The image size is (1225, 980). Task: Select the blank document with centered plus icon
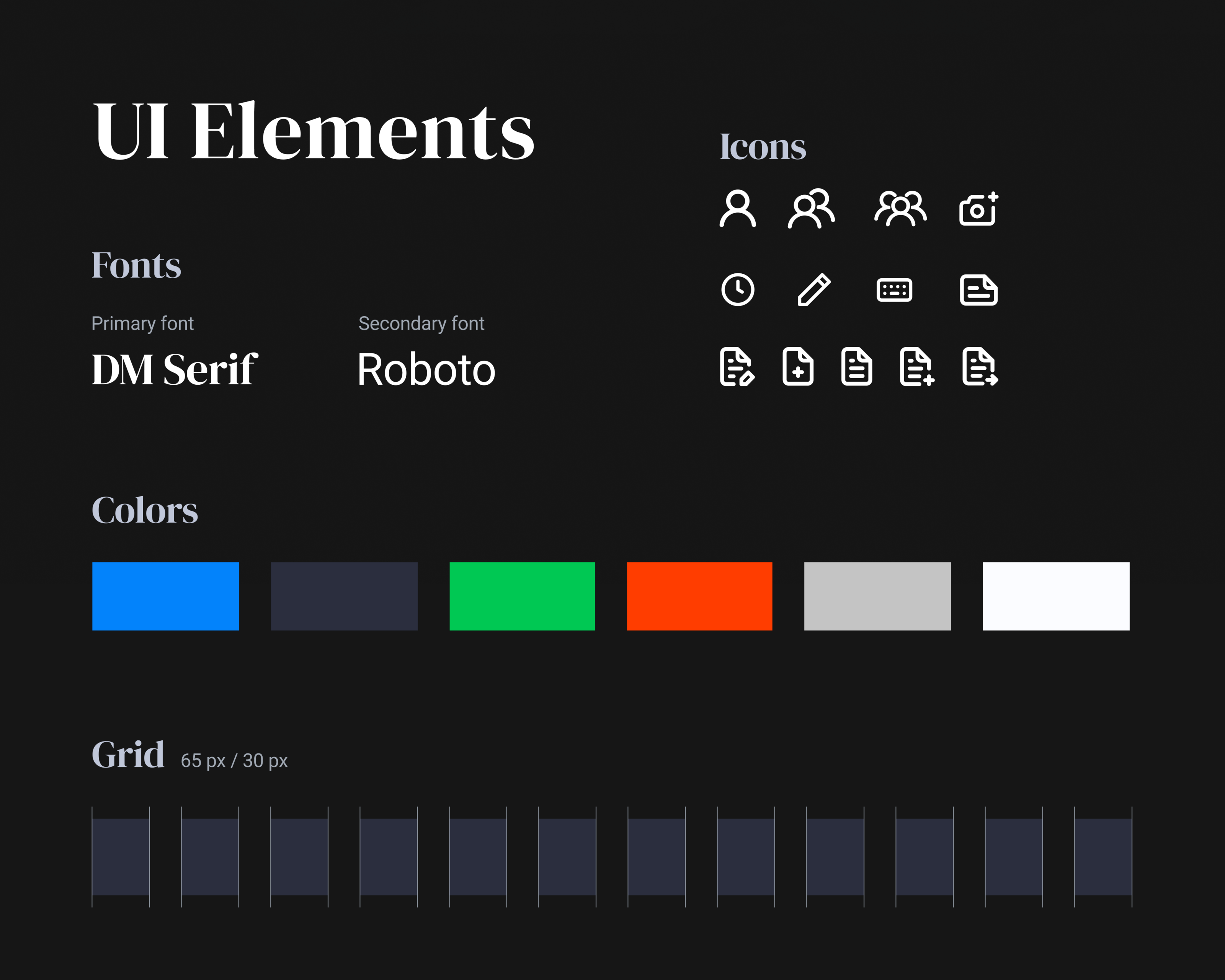point(798,367)
